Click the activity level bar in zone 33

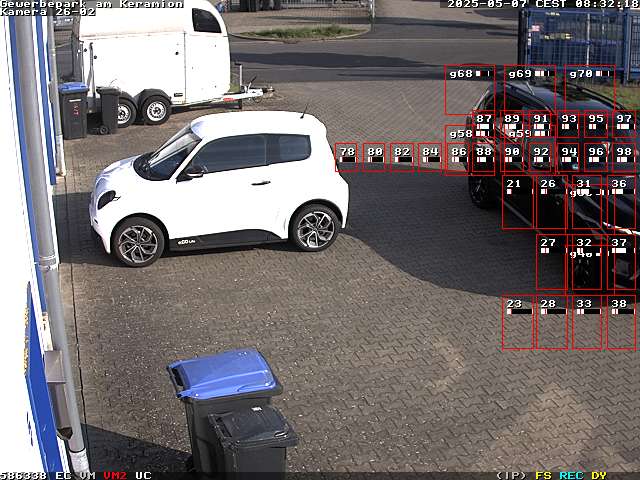click(x=589, y=311)
